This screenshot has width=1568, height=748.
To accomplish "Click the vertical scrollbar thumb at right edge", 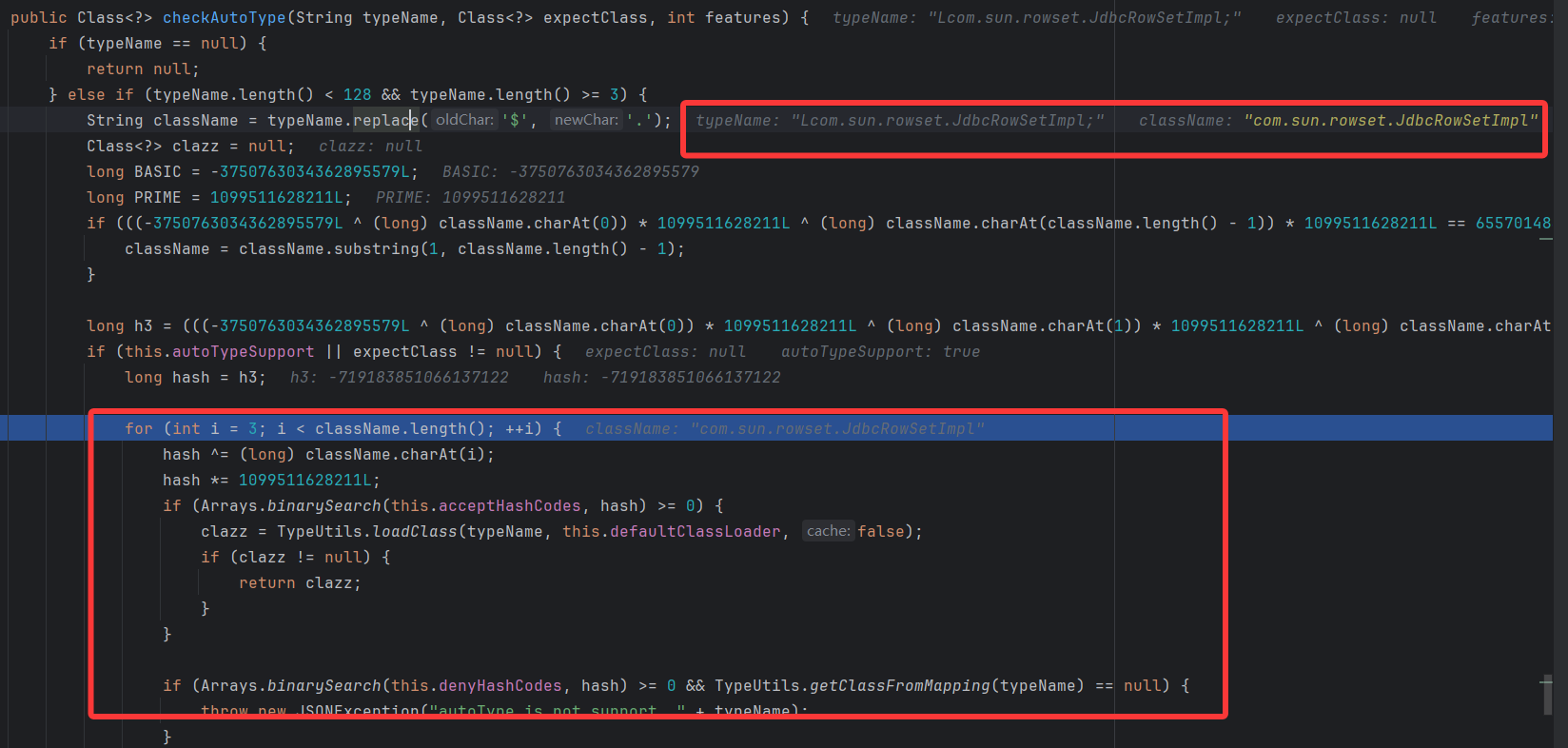I will [x=1547, y=695].
